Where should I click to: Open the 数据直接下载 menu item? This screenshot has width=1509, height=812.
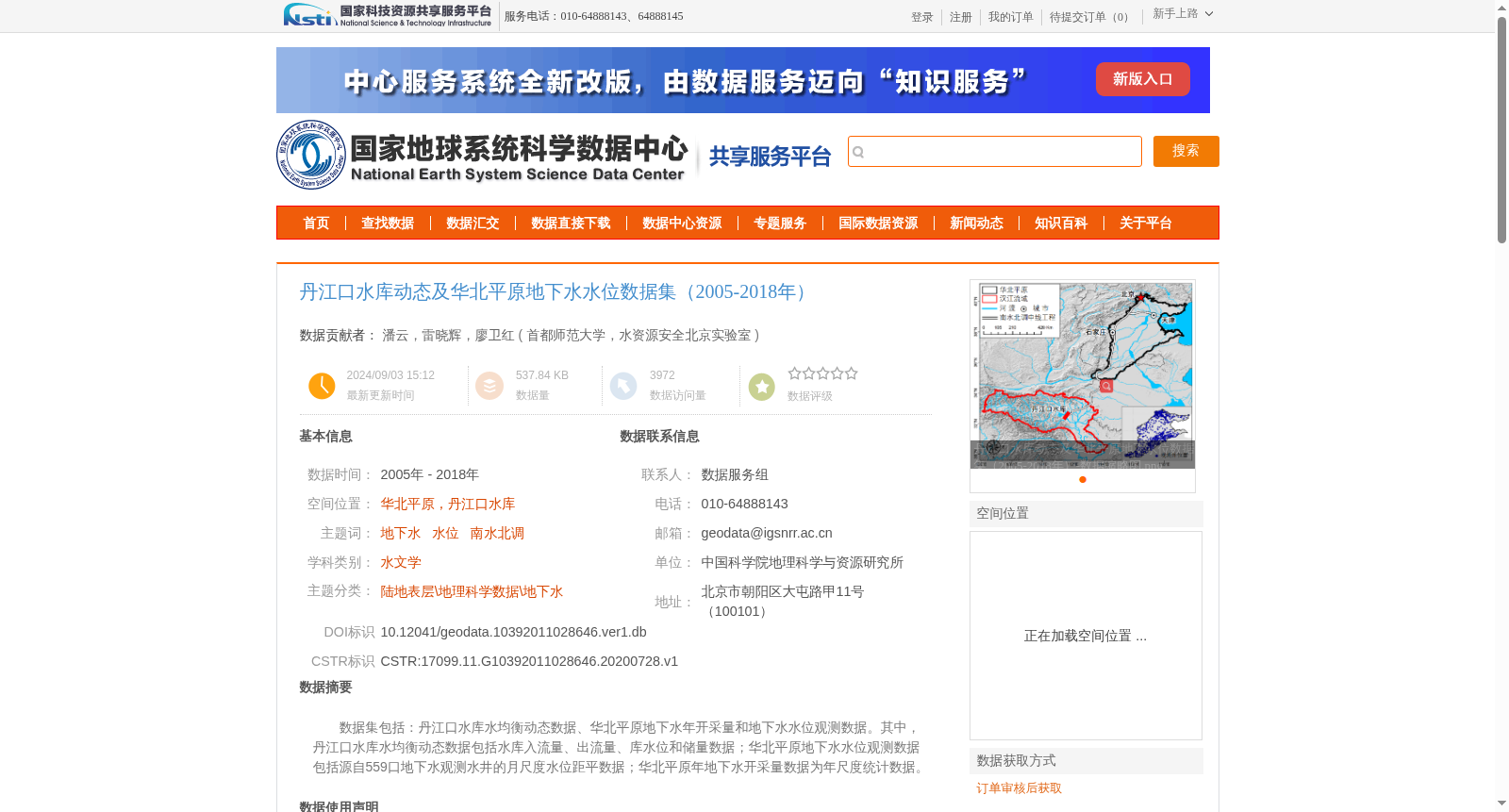[571, 224]
